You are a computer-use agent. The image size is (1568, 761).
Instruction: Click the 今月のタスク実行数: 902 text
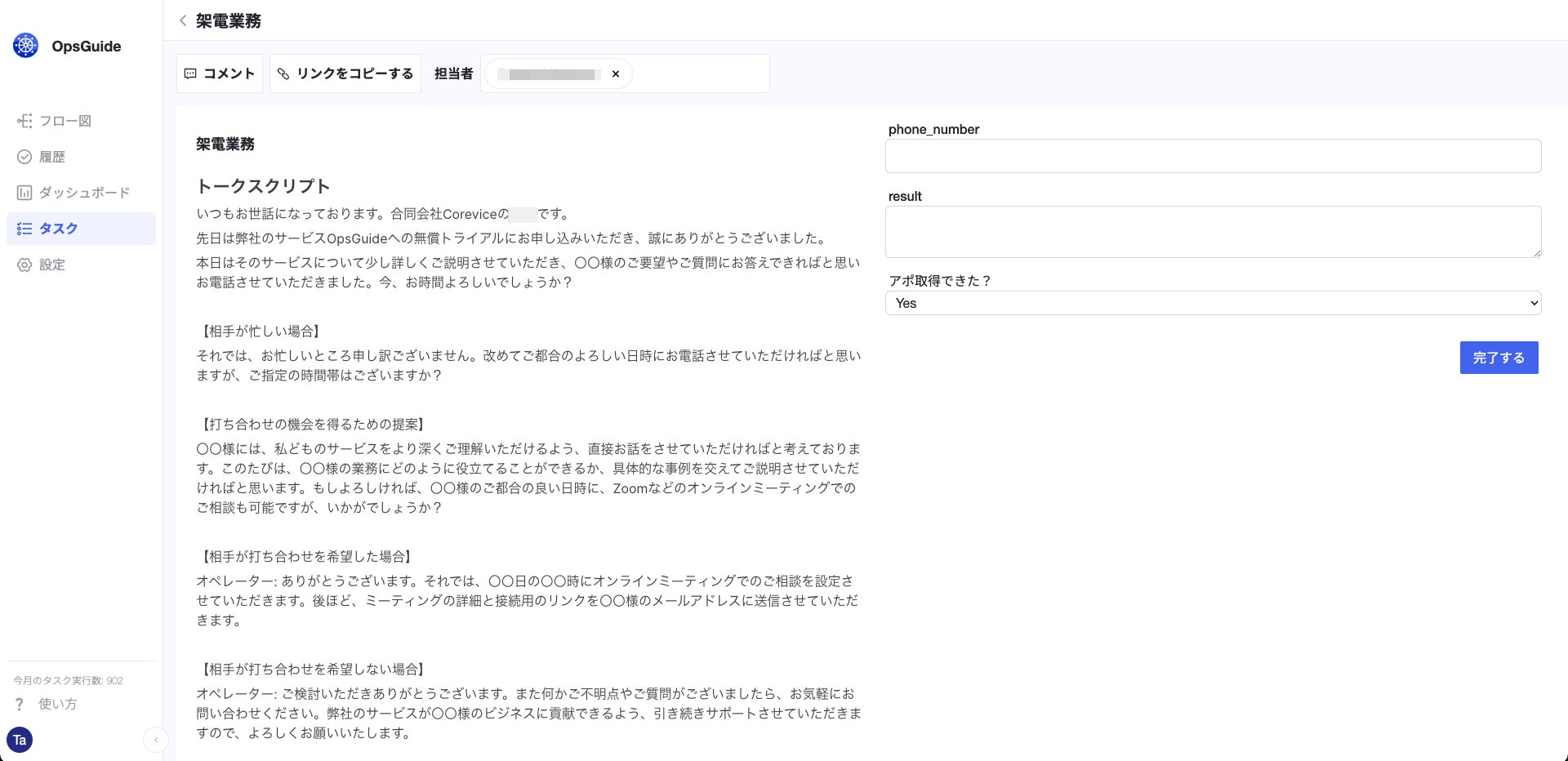[x=68, y=680]
